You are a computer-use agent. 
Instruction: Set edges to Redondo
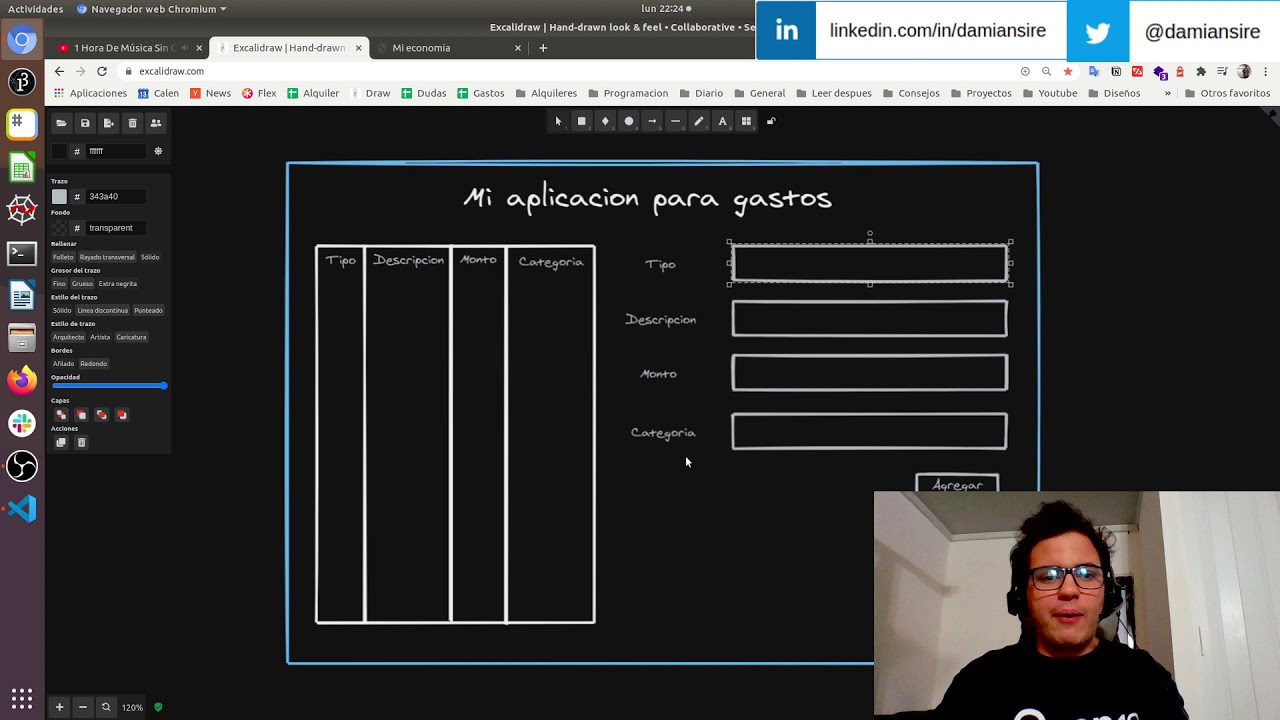(x=93, y=364)
